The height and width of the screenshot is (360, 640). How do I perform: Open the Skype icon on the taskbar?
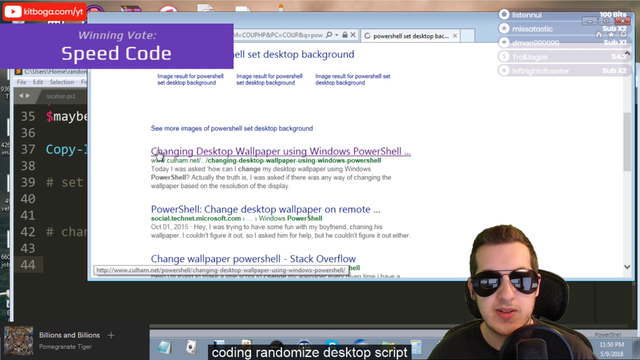(x=331, y=345)
